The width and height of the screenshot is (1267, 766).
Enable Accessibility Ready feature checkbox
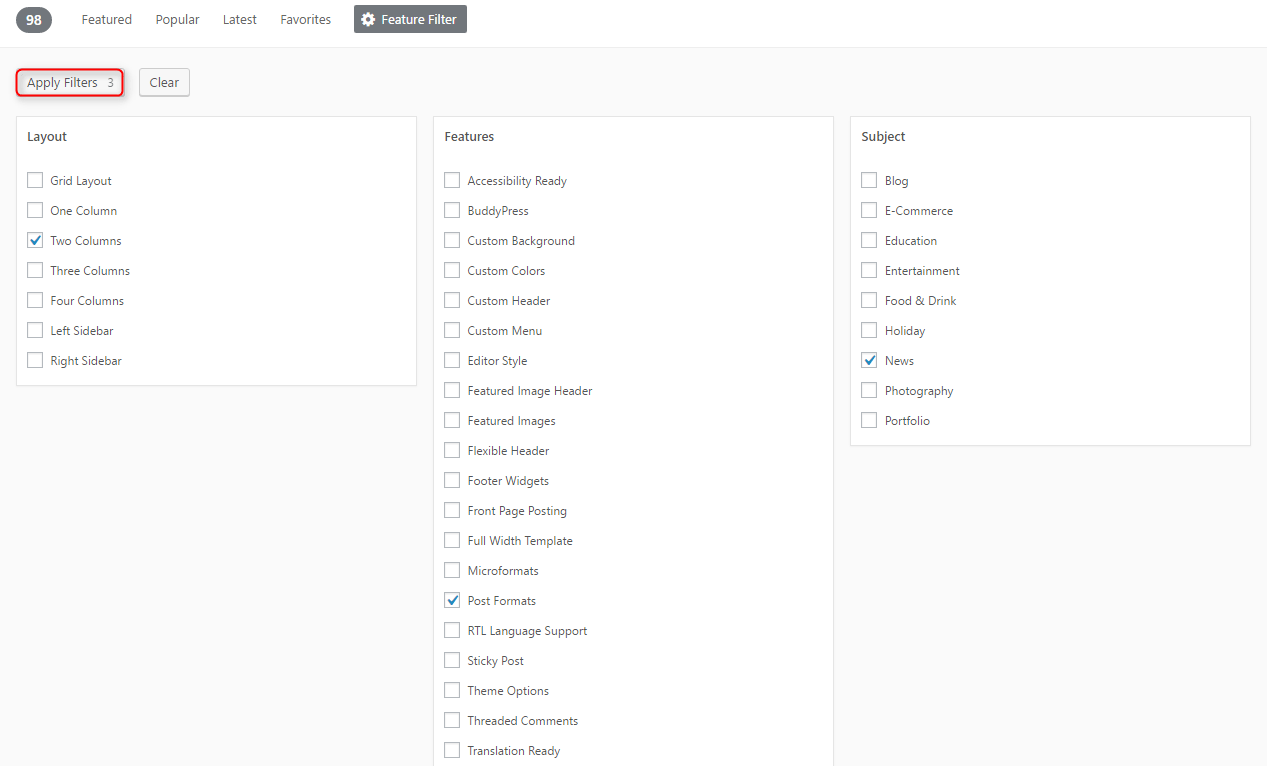pos(452,180)
